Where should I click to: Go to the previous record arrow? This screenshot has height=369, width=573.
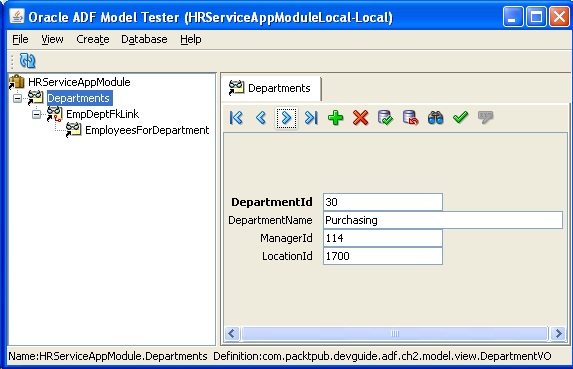point(261,118)
